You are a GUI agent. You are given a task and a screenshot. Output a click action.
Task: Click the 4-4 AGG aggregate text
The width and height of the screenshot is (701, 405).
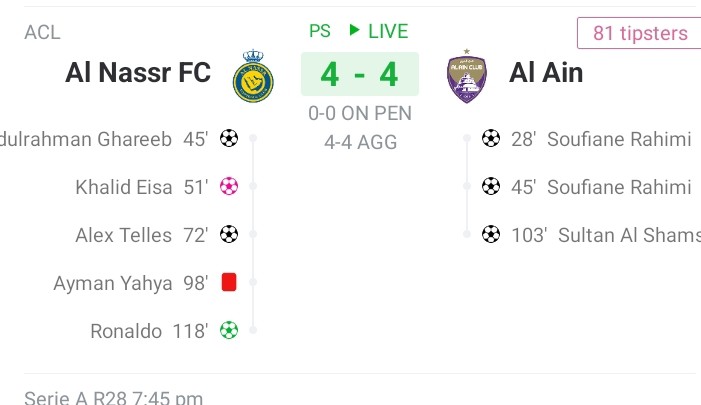pyautogui.click(x=360, y=142)
